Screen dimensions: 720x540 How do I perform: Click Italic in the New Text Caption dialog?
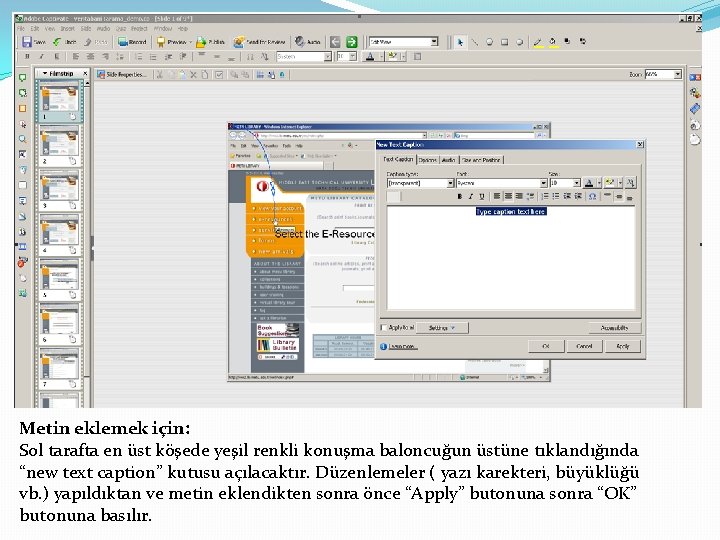click(471, 197)
